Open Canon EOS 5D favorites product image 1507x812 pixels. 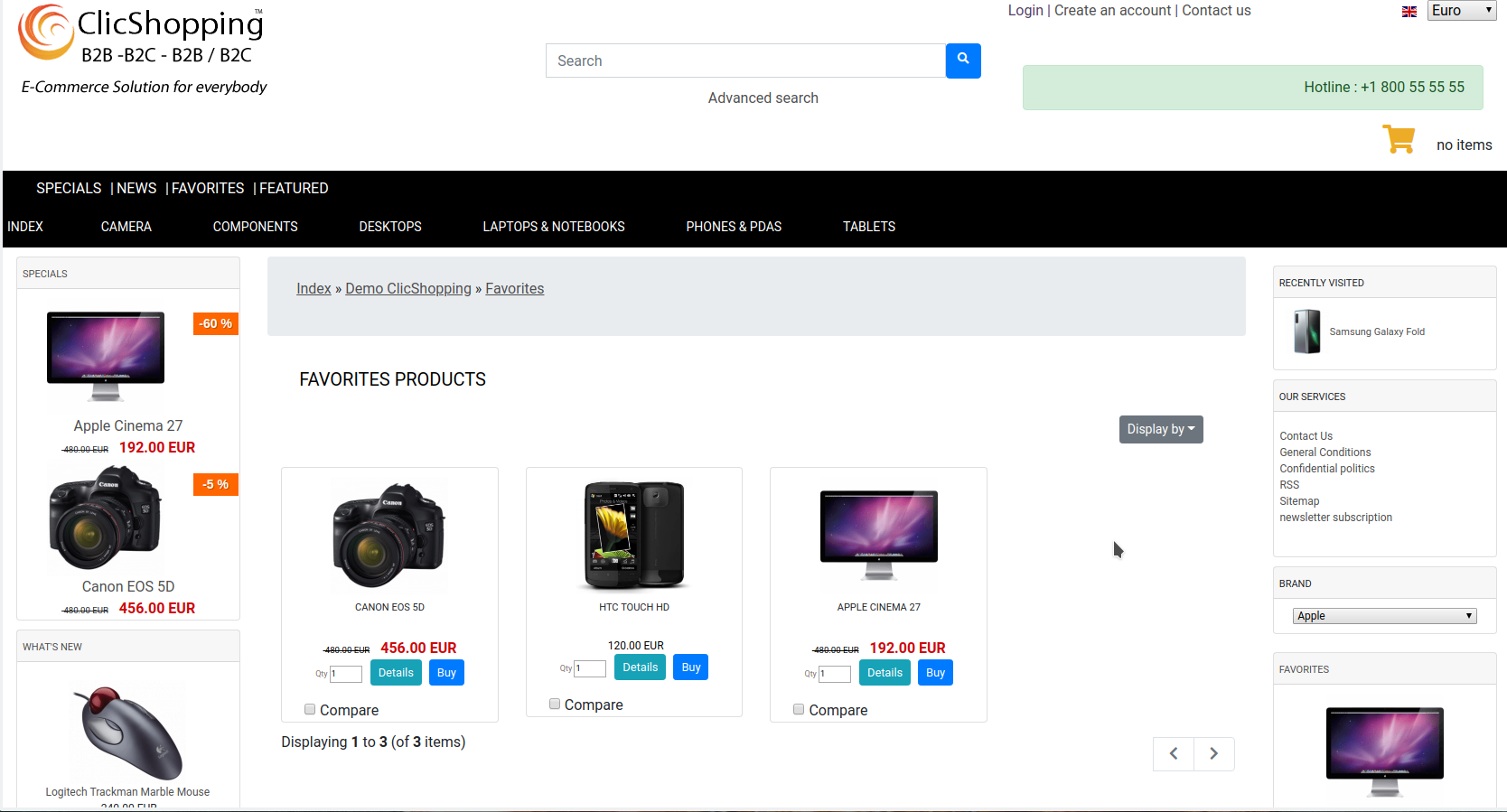389,534
